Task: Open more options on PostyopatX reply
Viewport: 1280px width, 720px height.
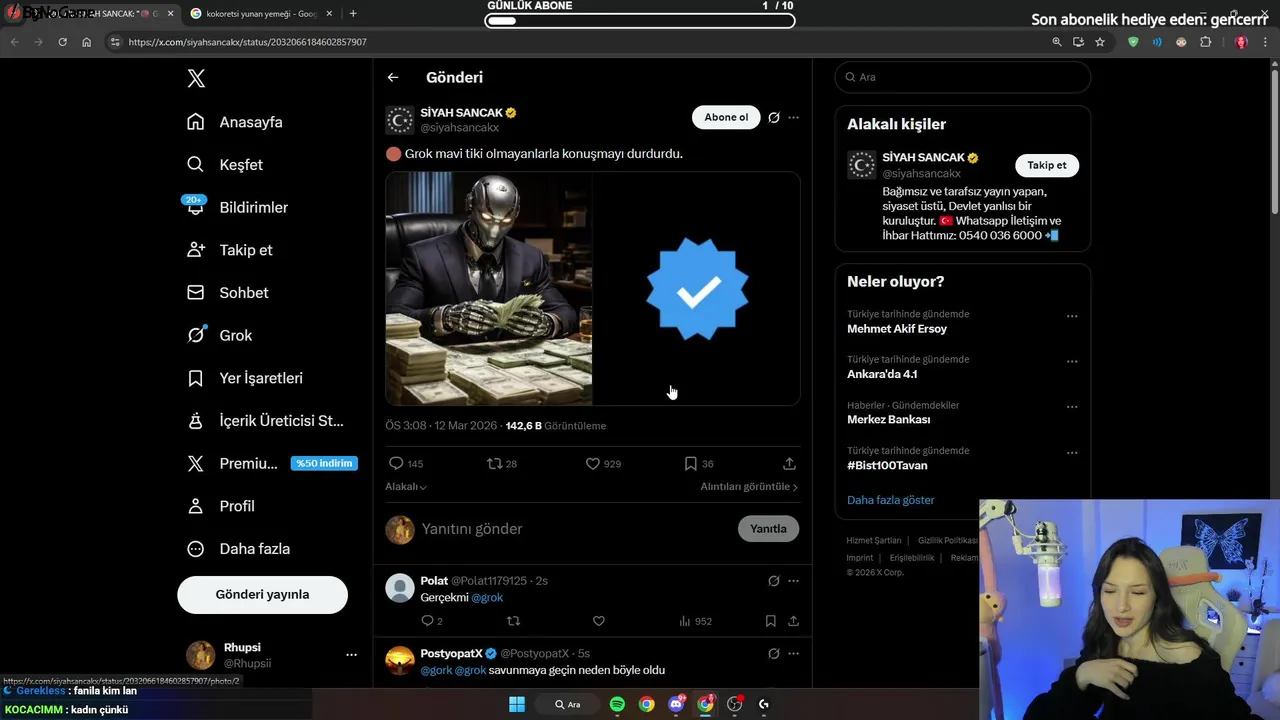Action: pos(793,654)
